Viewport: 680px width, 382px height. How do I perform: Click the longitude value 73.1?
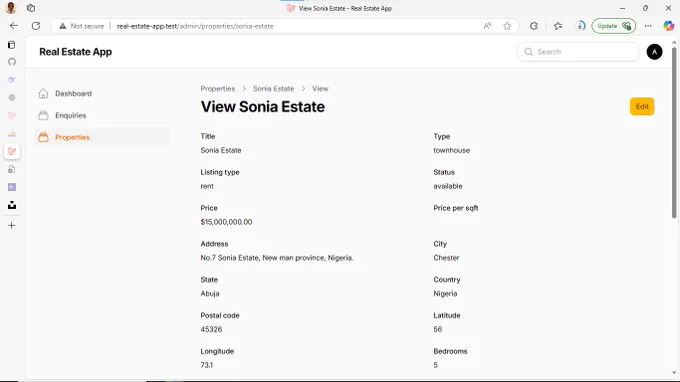click(x=207, y=365)
